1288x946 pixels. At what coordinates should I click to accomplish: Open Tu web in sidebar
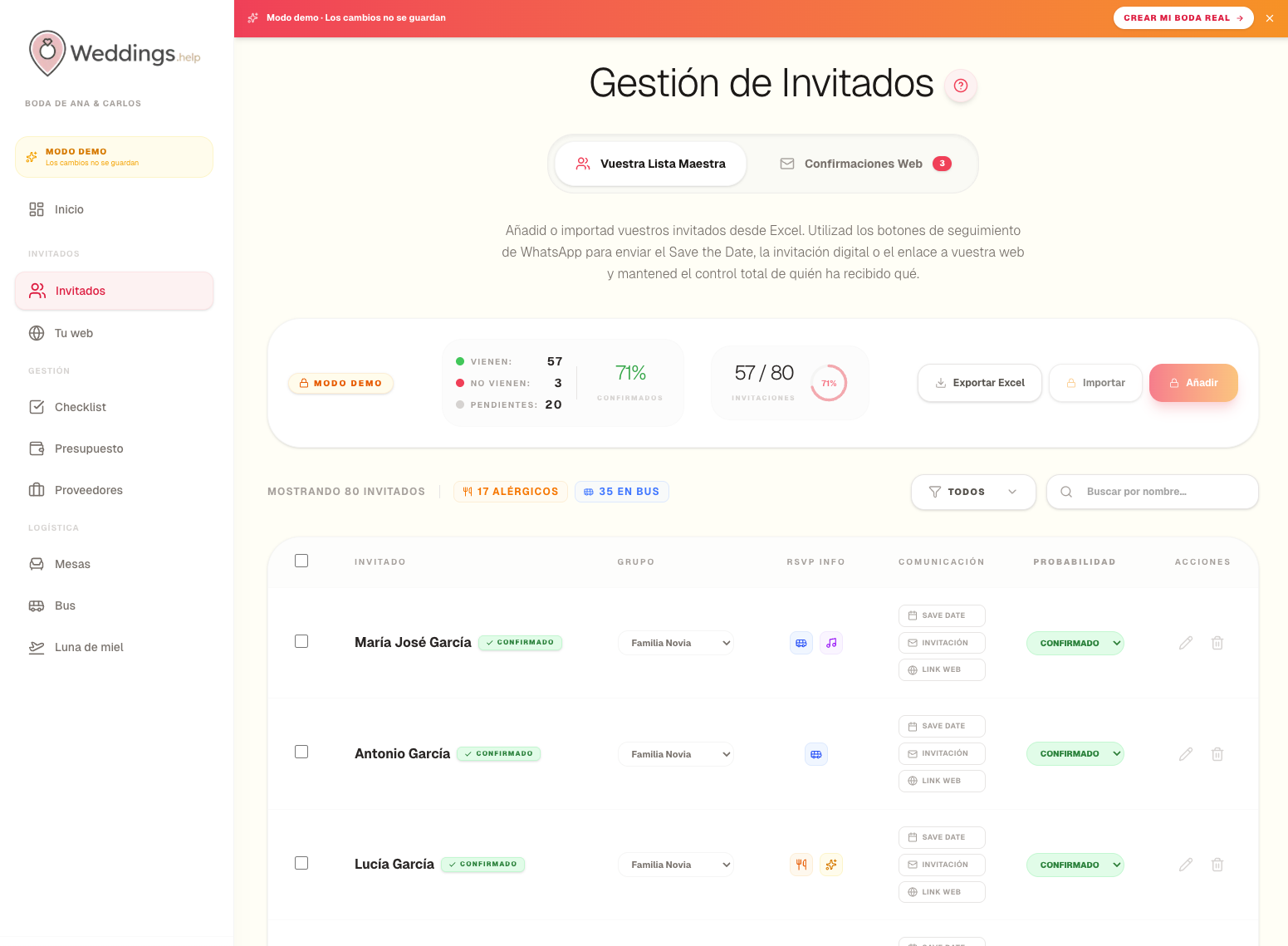pyautogui.click(x=114, y=333)
